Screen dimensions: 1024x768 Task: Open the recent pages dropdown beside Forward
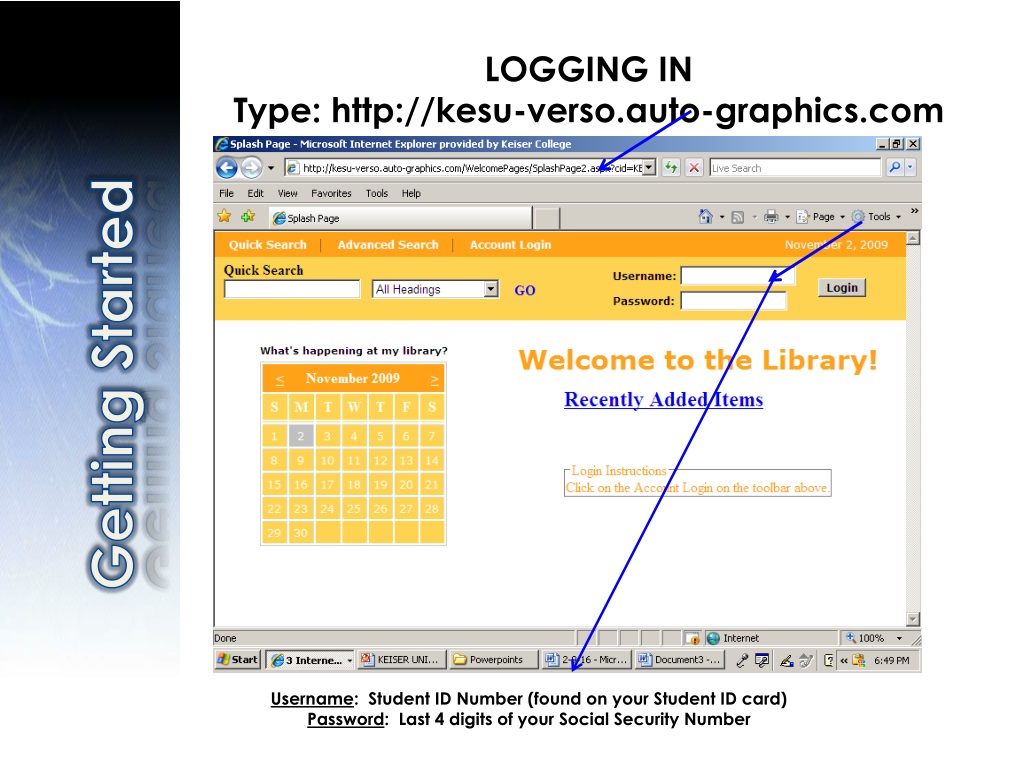point(271,168)
